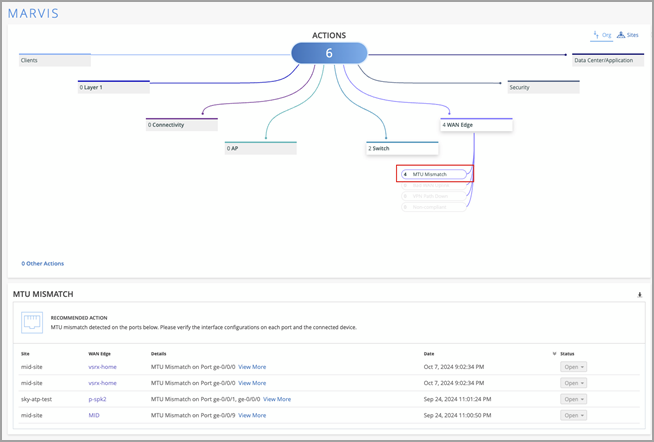Choose the MTU Mismatch action pill
Image resolution: width=654 pixels, height=442 pixels.
(435, 174)
